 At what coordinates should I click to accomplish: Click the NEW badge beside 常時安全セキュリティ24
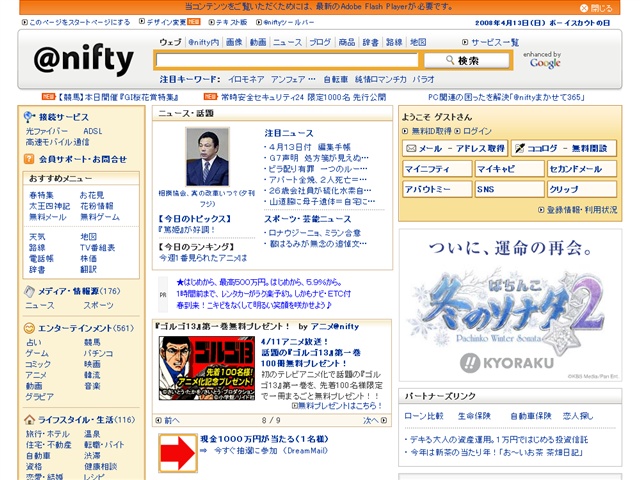[x=210, y=96]
